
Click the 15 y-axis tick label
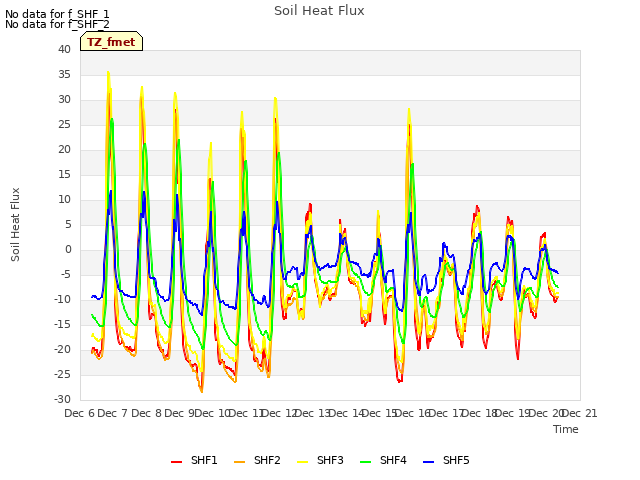click(64, 174)
